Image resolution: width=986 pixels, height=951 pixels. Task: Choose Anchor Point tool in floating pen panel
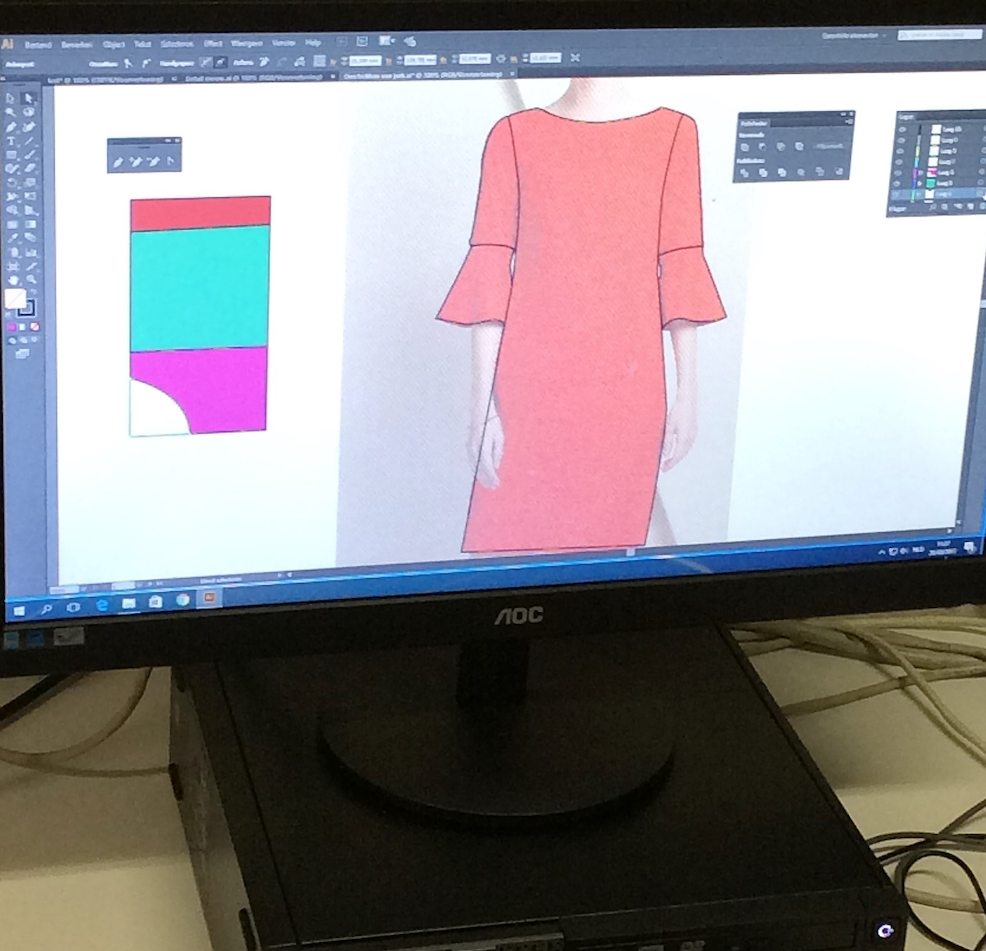170,162
